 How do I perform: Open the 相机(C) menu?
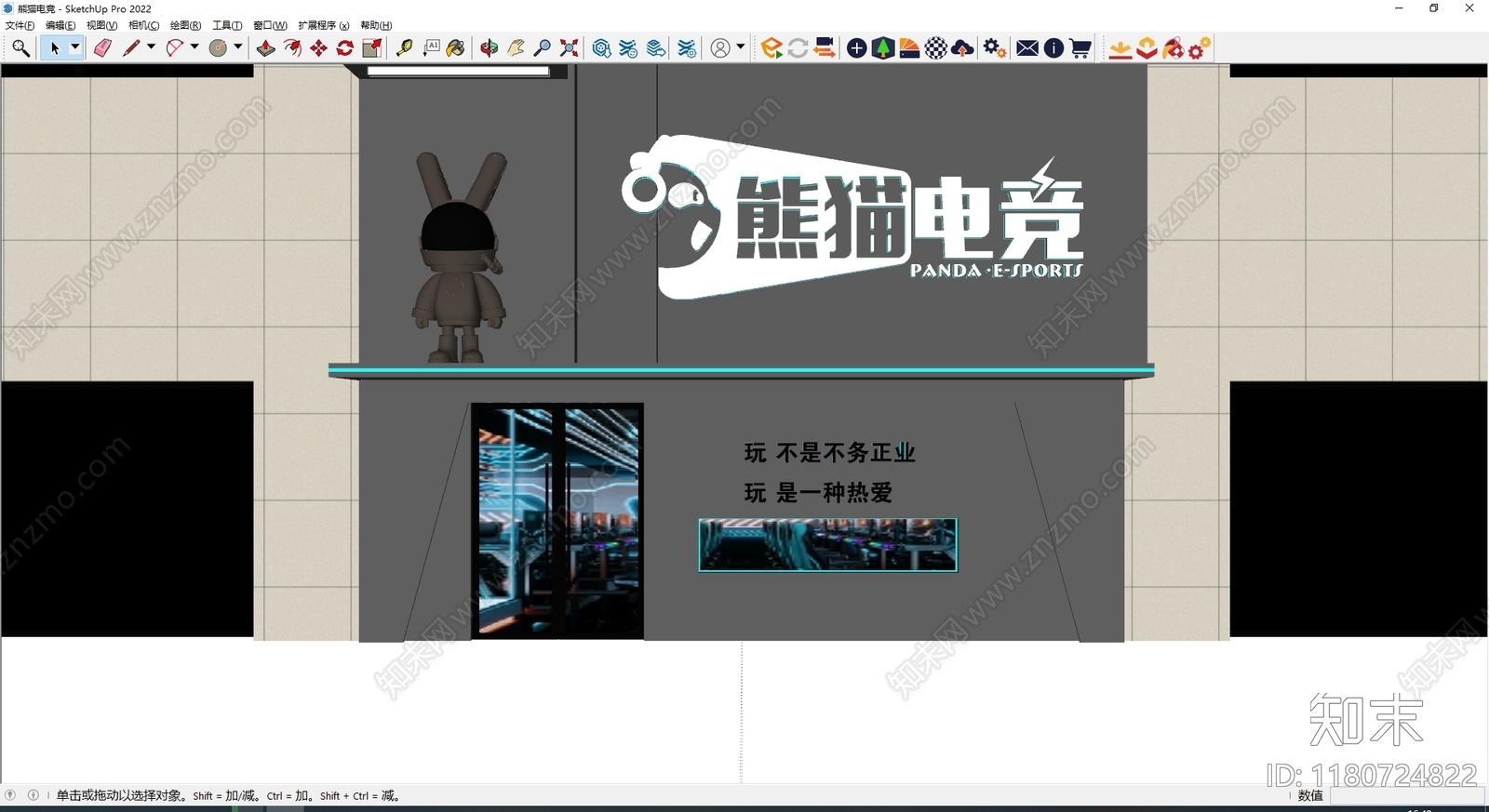coord(143,25)
